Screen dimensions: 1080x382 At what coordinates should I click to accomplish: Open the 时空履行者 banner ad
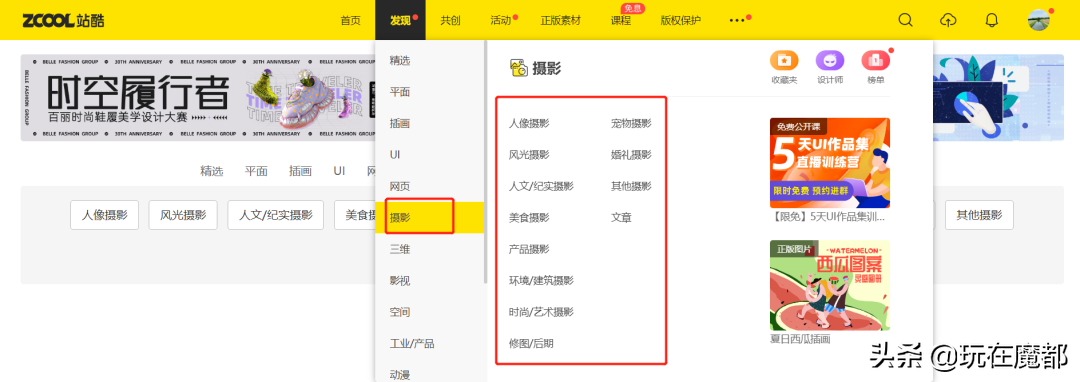coord(198,98)
